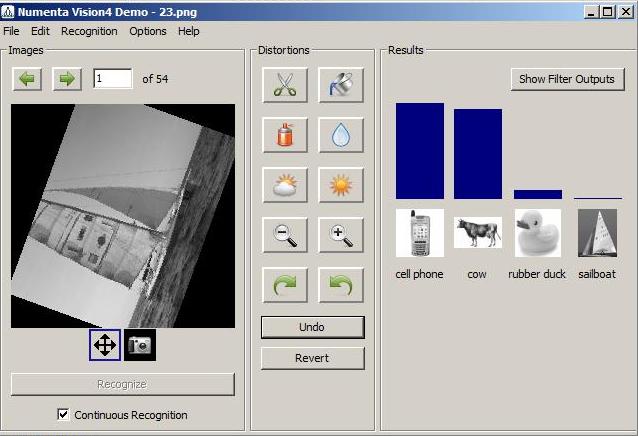
Task: Click the 'sailboat' label
Action: tap(597, 275)
